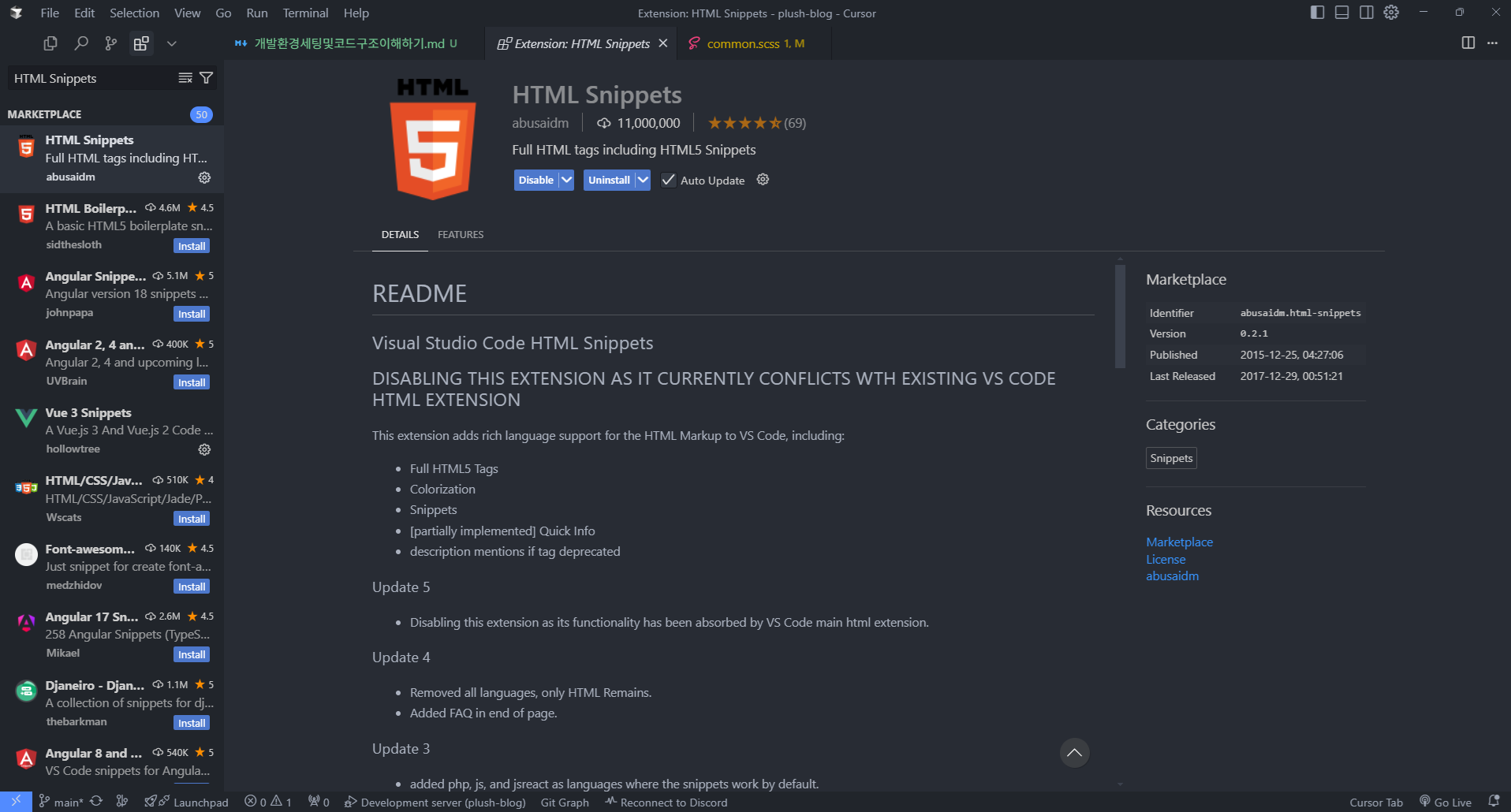This screenshot has height=812, width=1511.
Task: Toggle the bottom panel layout icon
Action: [1341, 13]
